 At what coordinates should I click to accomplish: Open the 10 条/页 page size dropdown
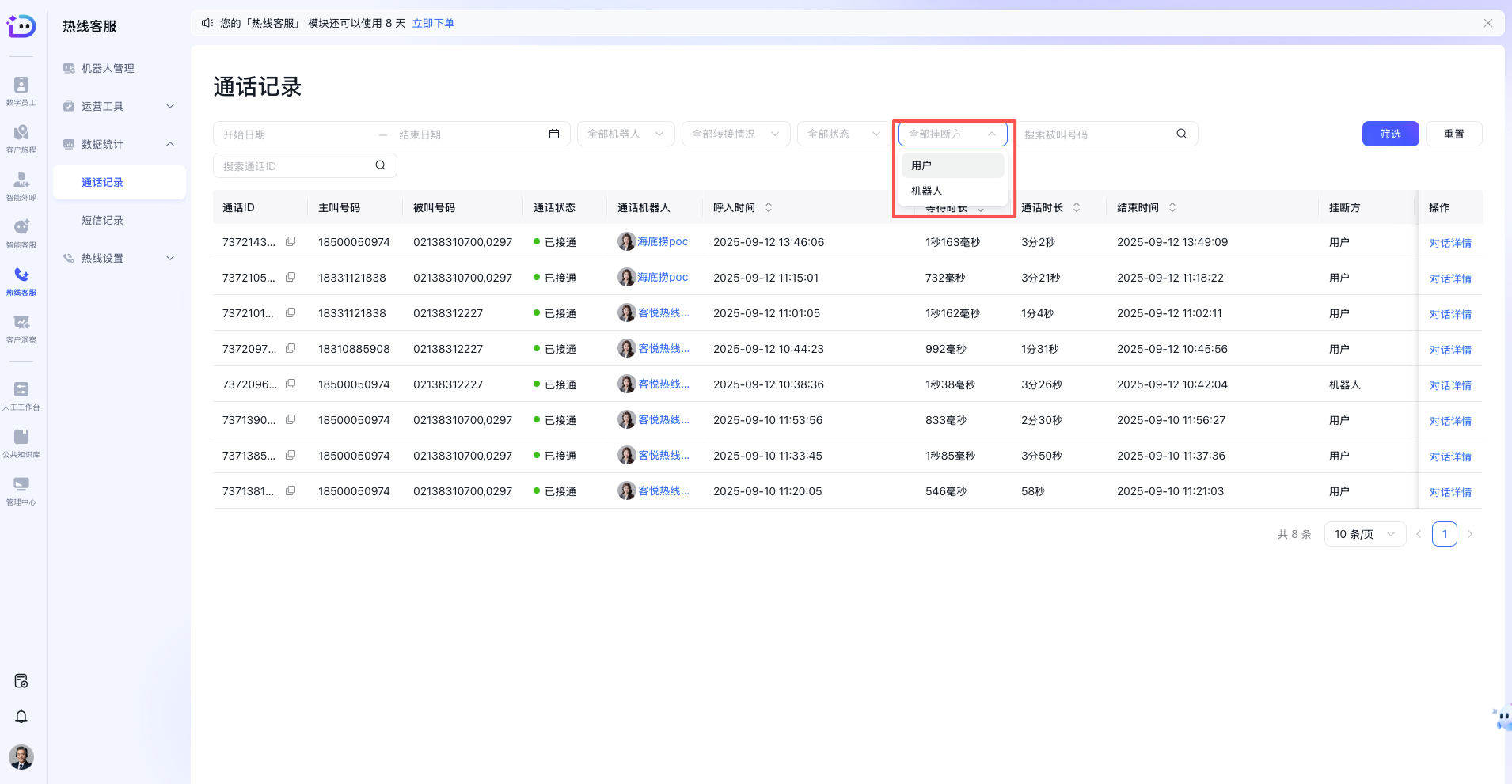[x=1364, y=534]
